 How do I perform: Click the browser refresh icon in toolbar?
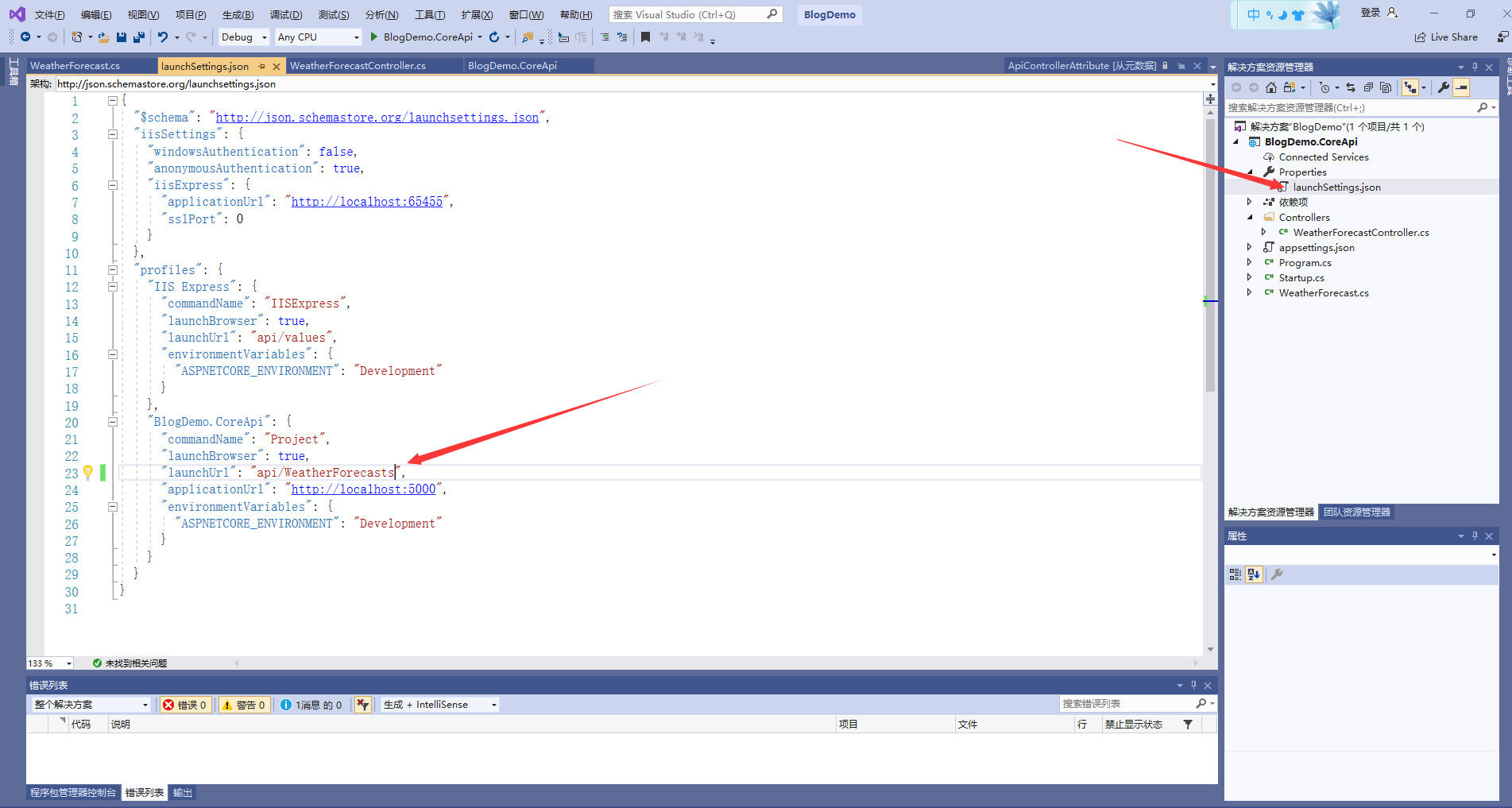(494, 37)
